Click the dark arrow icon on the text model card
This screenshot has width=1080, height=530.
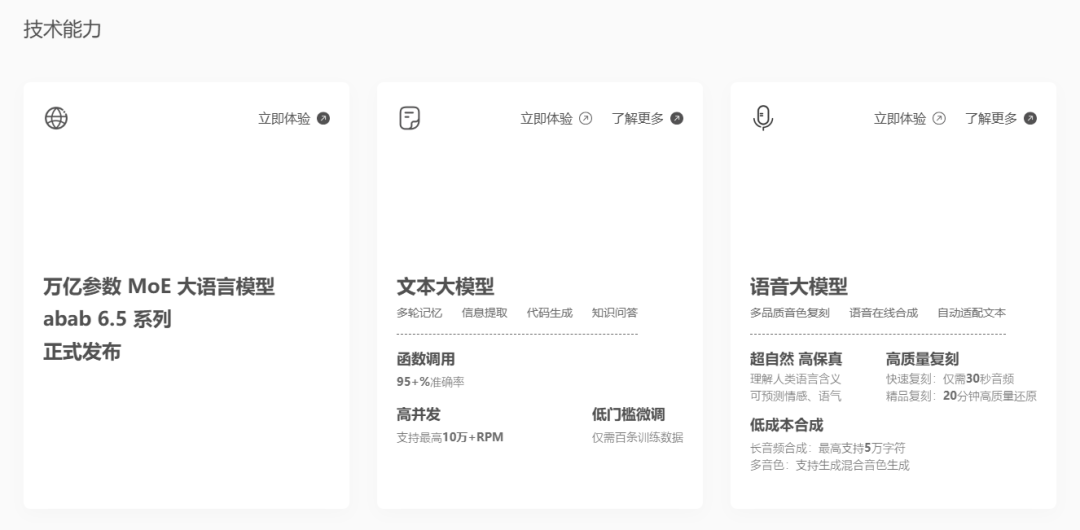pyautogui.click(x=677, y=119)
